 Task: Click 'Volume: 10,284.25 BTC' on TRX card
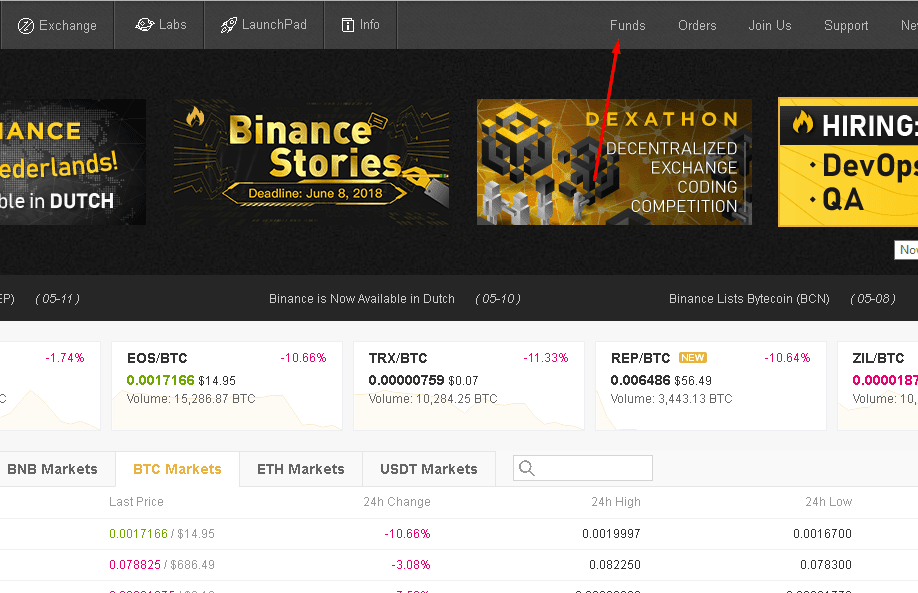tap(433, 399)
